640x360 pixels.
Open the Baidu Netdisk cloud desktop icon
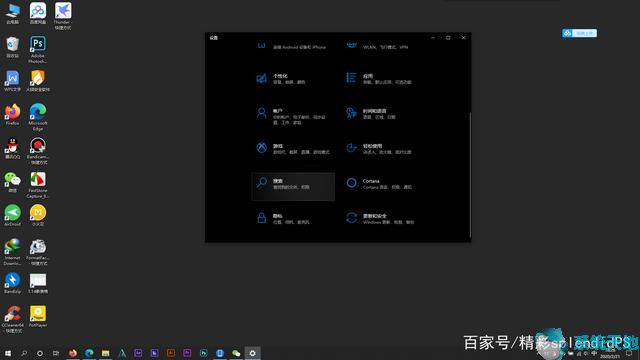point(38,13)
